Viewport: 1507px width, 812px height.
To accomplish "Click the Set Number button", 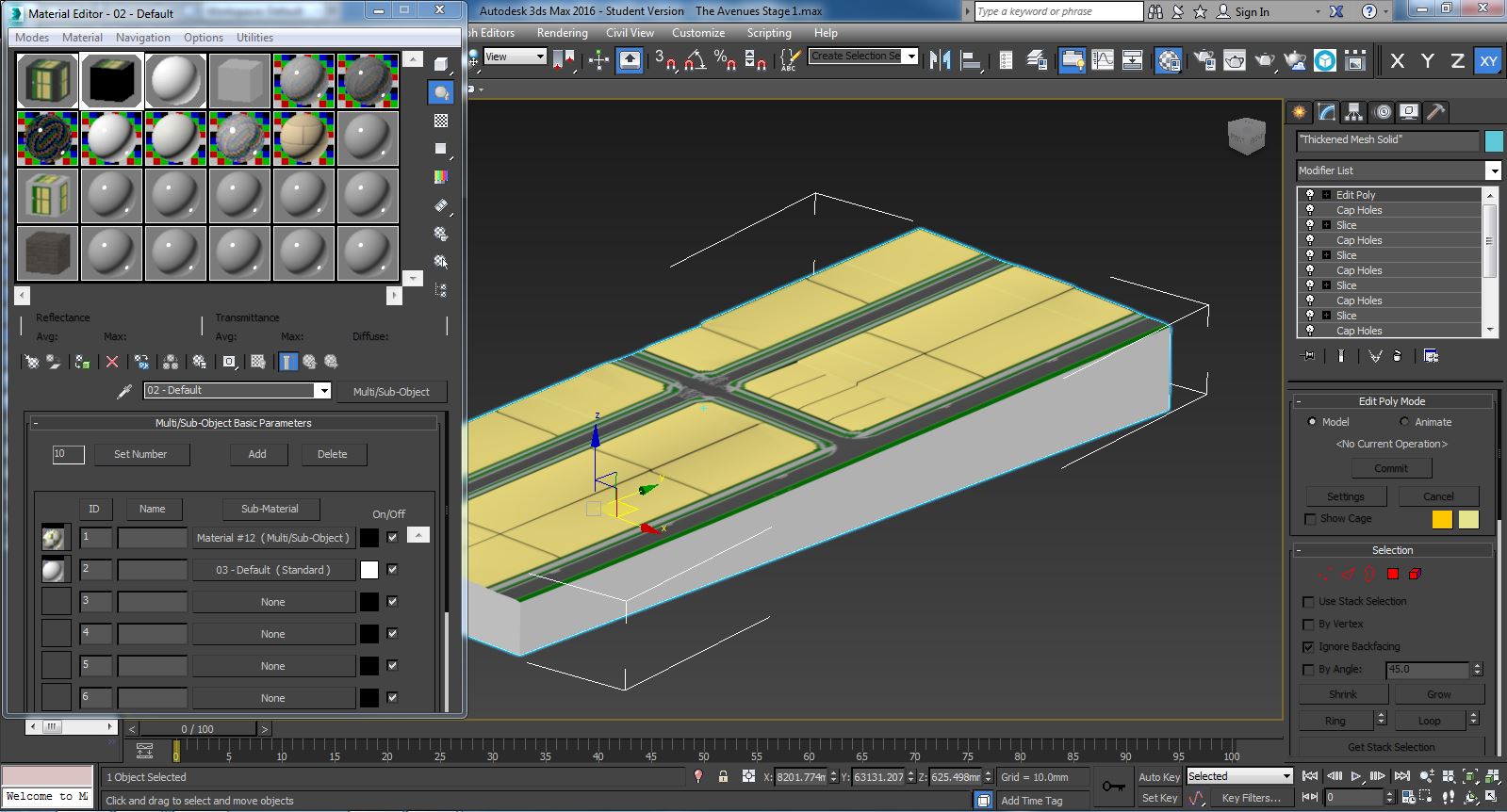I will (140, 454).
